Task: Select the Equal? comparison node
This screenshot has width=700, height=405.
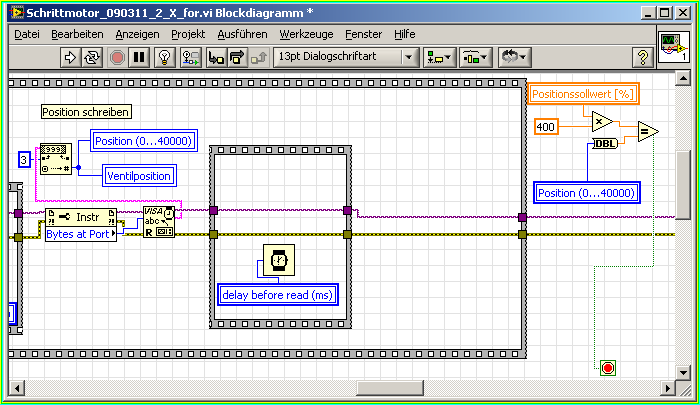Action: pyautogui.click(x=648, y=131)
